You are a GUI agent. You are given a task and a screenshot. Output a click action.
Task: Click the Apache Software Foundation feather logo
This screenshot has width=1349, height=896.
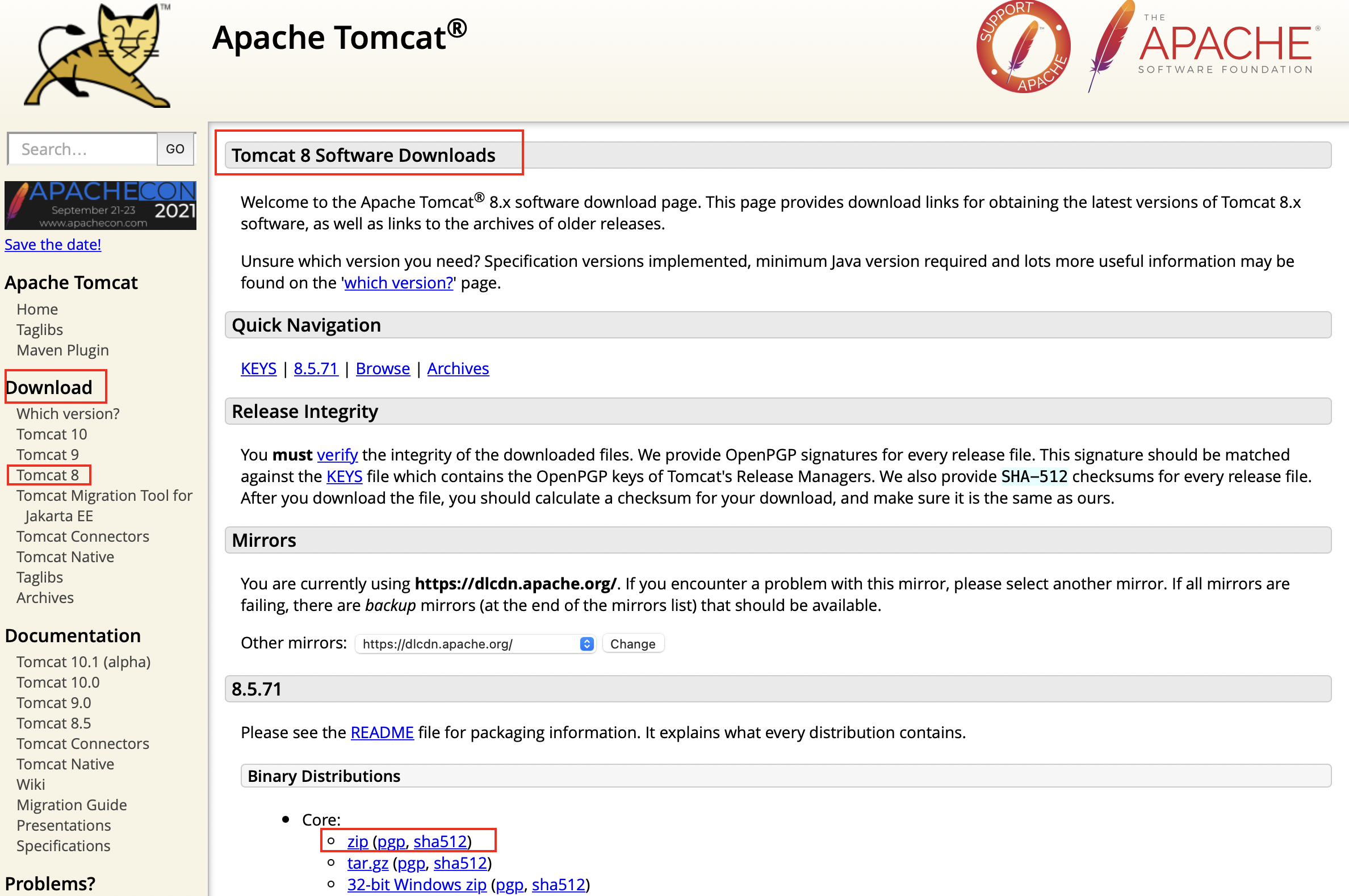[1205, 47]
